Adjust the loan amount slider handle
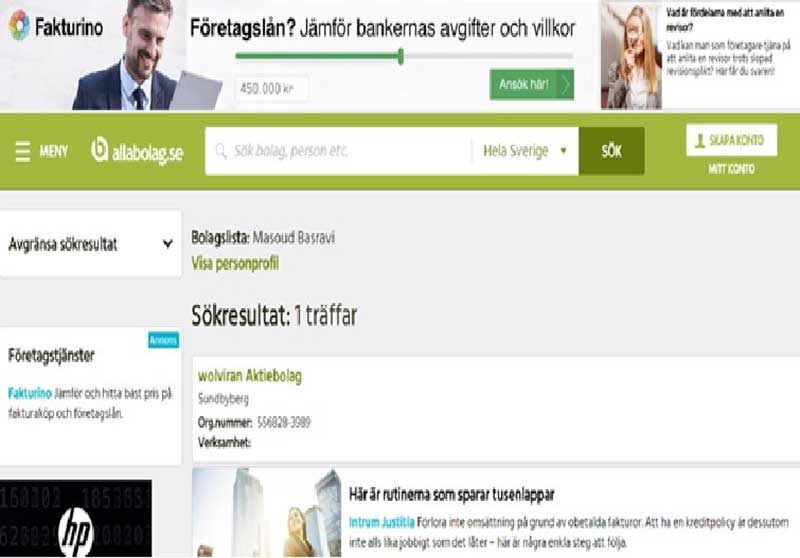 point(401,56)
